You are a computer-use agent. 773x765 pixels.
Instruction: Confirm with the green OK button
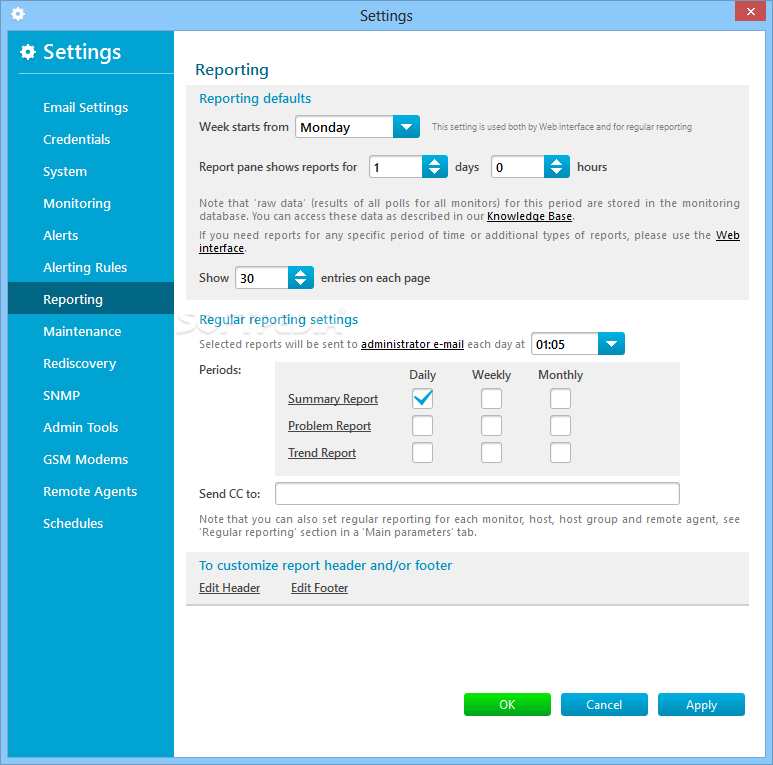pyautogui.click(x=507, y=704)
